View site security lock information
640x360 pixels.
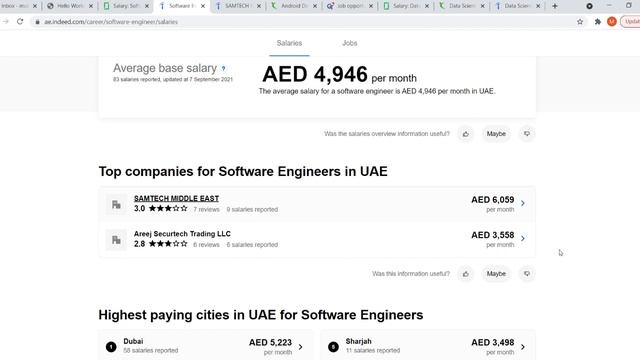point(37,22)
